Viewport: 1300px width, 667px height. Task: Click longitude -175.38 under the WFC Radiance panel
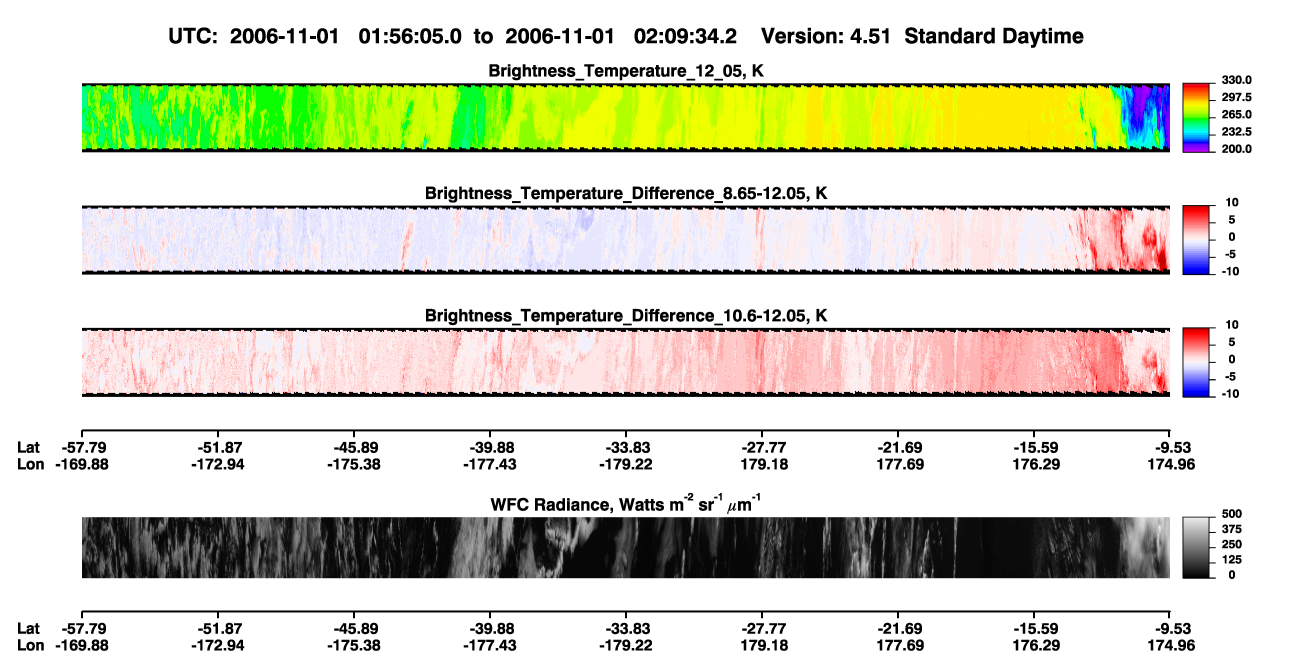(353, 645)
